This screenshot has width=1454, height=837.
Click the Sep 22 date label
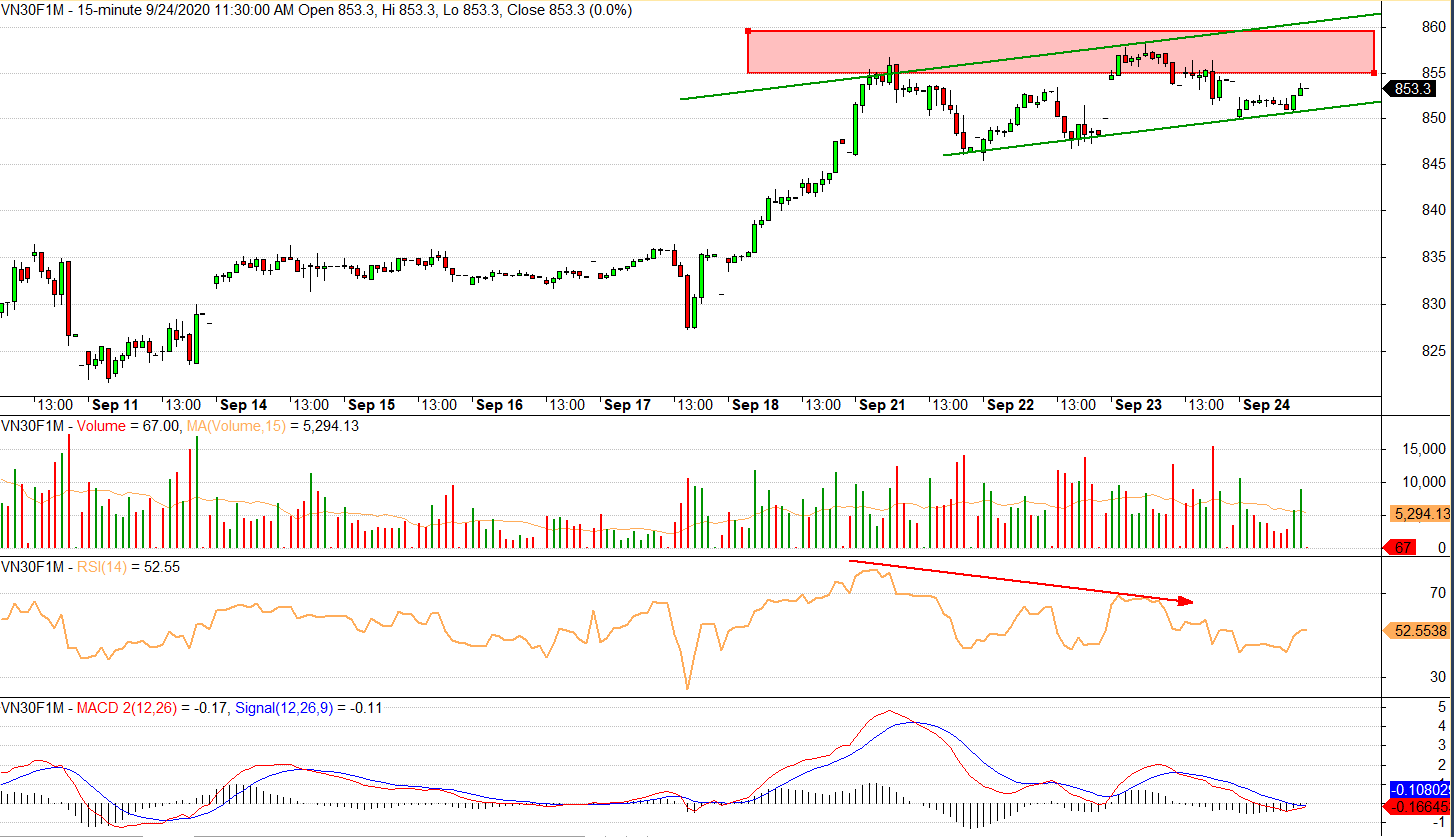tap(1010, 405)
